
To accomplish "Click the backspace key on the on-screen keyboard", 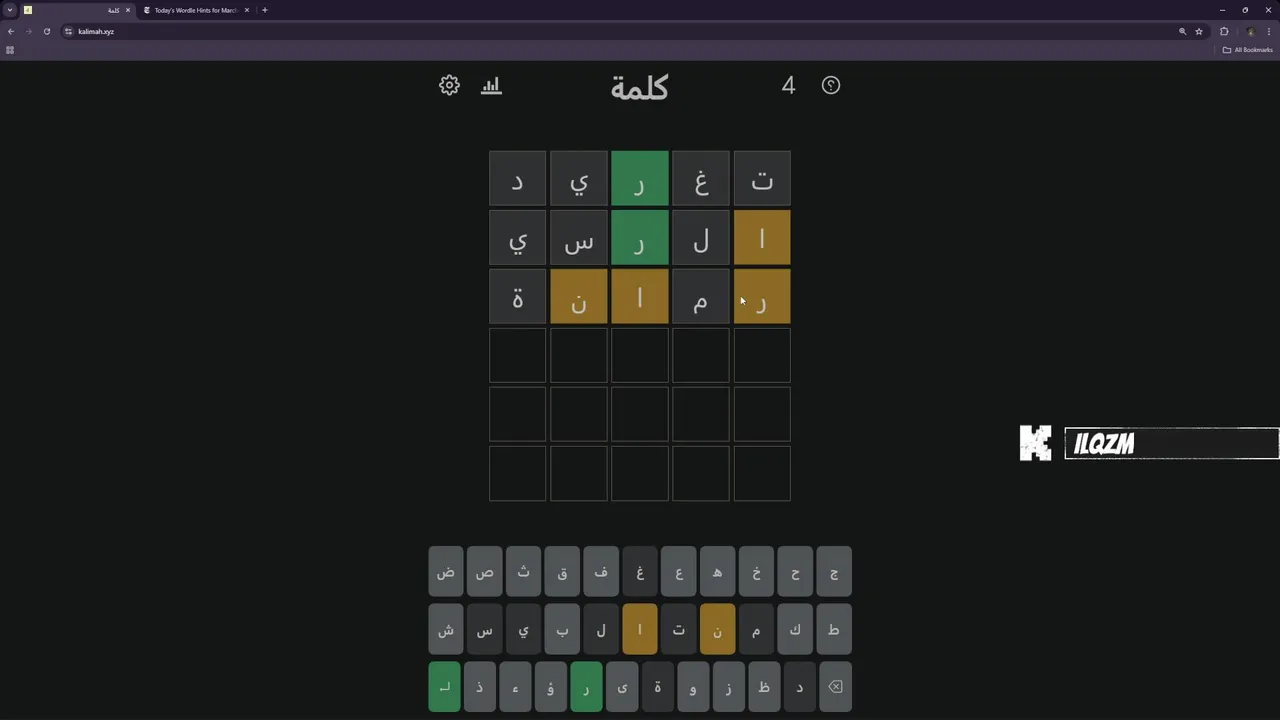I will [835, 687].
